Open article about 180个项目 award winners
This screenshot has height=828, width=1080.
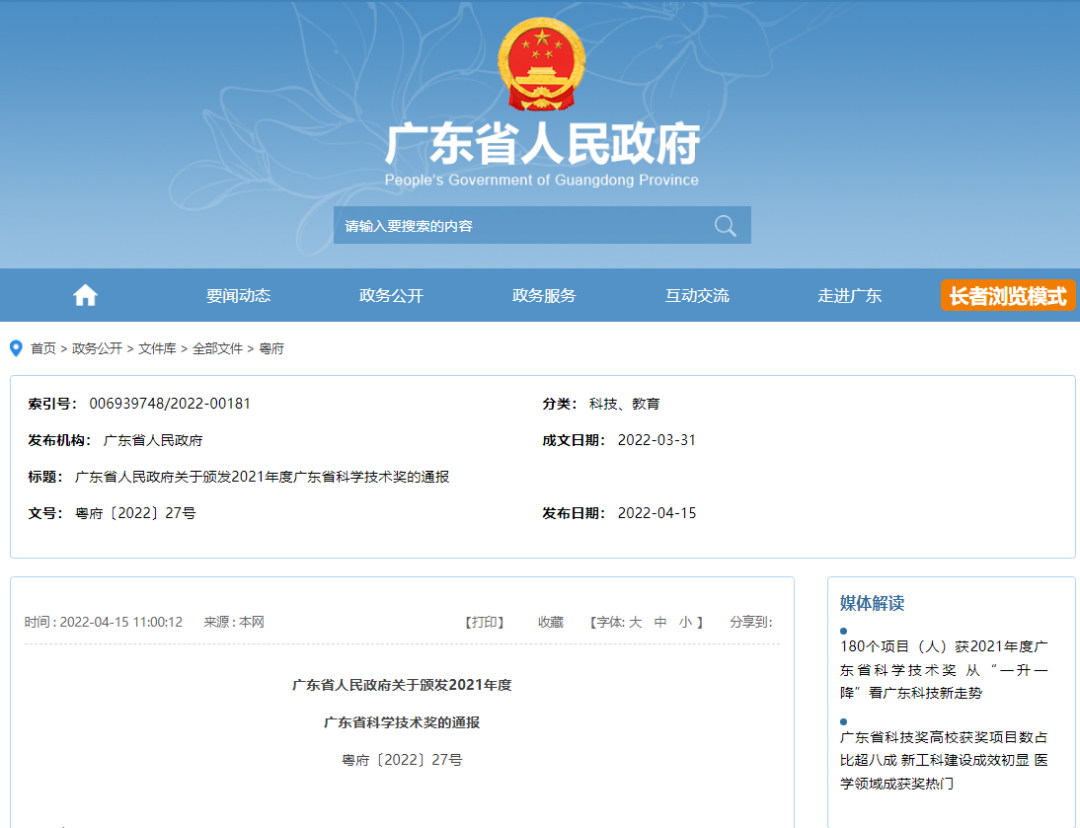[x=944, y=669]
